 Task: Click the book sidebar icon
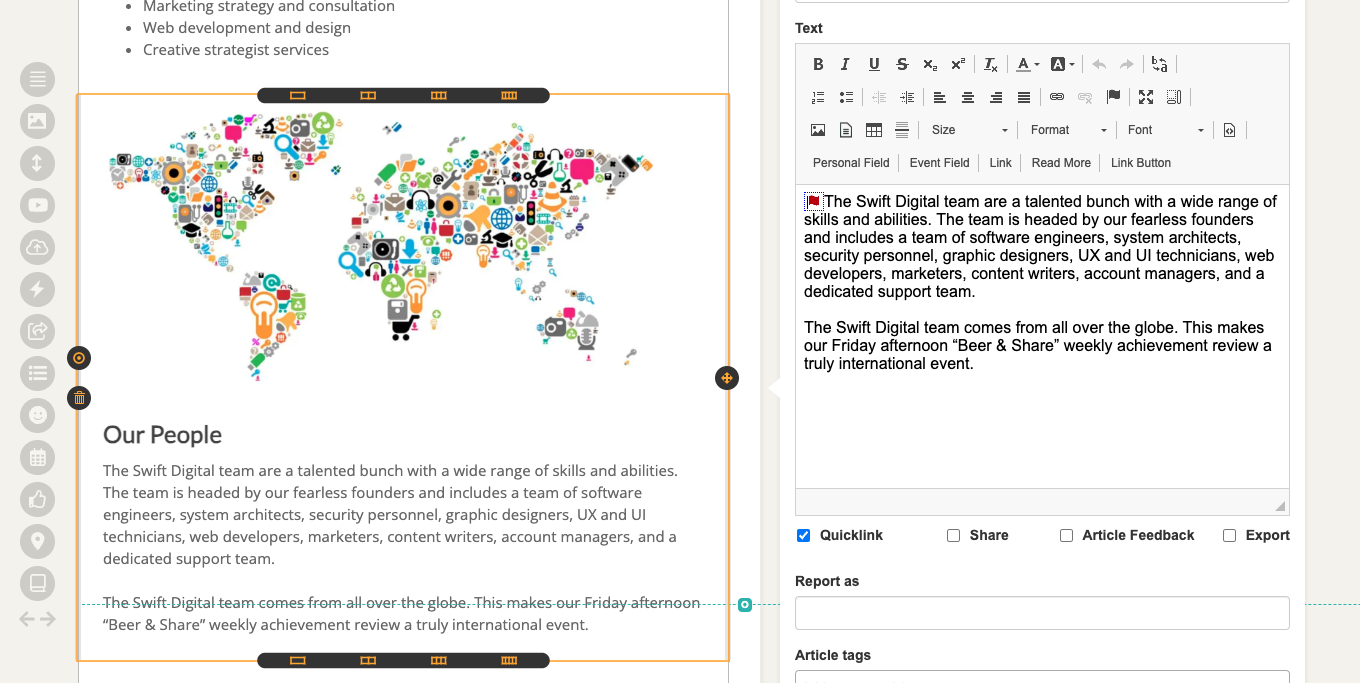(38, 582)
